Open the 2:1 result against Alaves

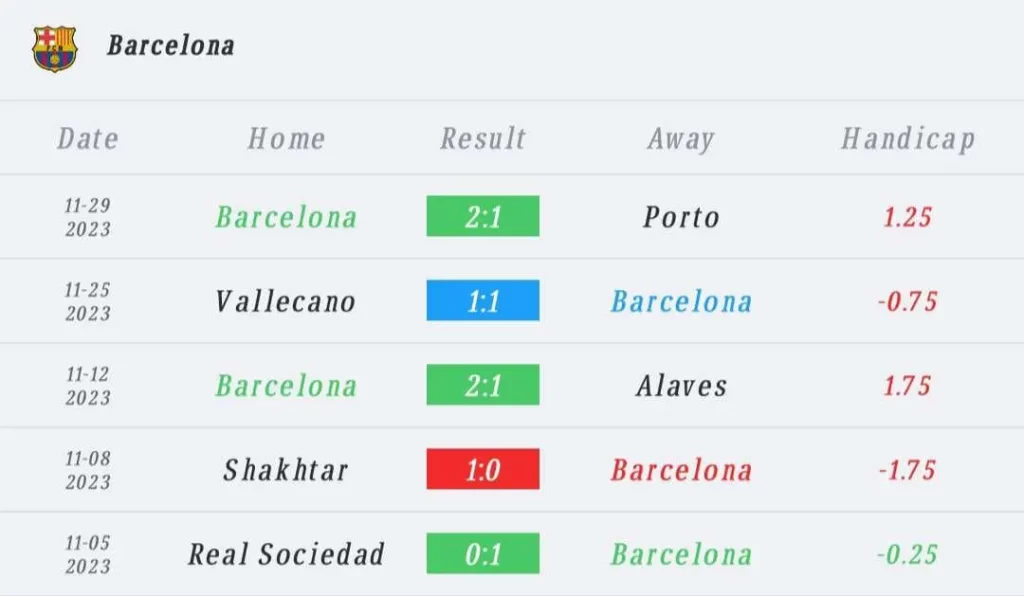pos(483,385)
